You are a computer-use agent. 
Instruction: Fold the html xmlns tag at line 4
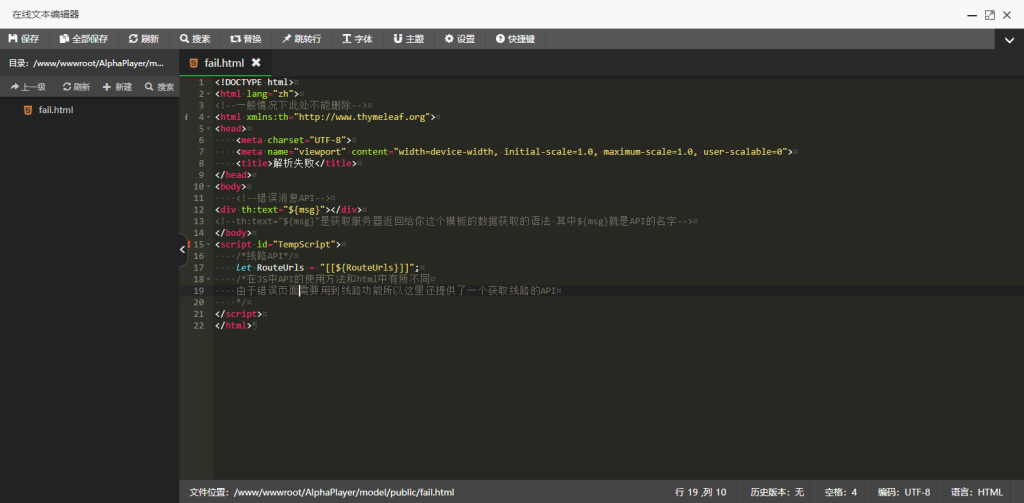[x=208, y=118]
